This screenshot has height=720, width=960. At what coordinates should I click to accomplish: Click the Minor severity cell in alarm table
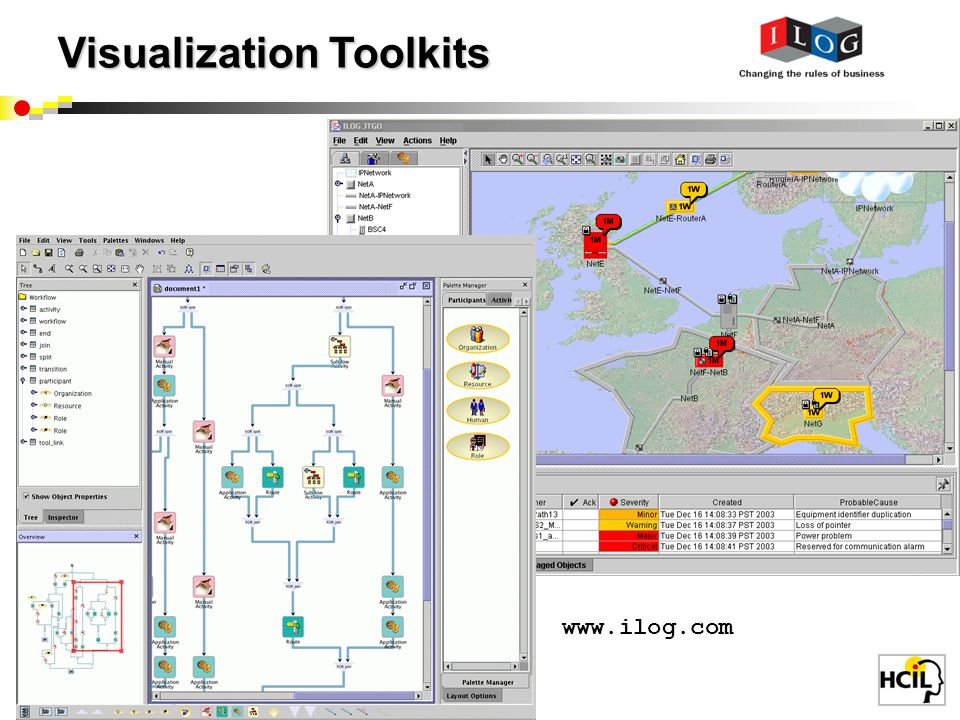click(629, 515)
